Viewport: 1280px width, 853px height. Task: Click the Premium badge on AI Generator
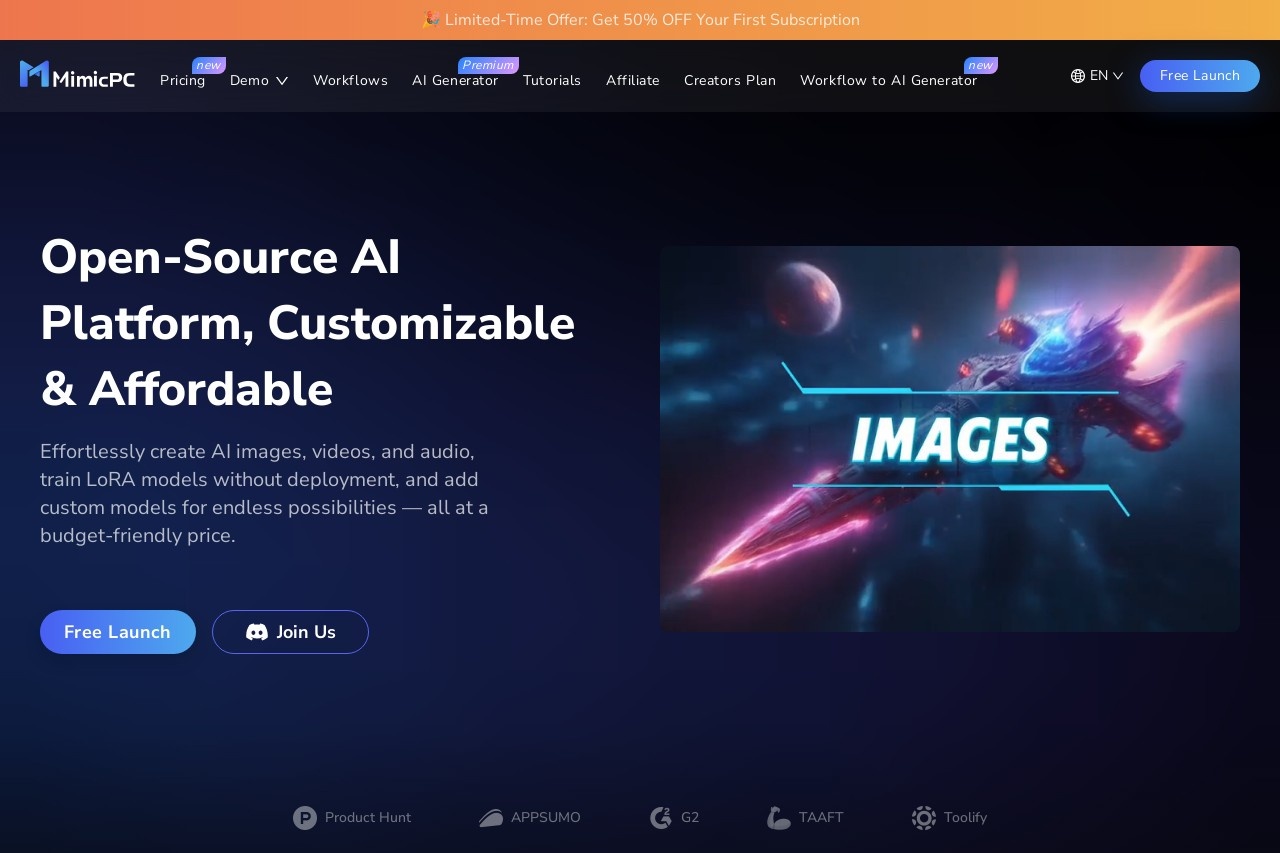[x=488, y=65]
